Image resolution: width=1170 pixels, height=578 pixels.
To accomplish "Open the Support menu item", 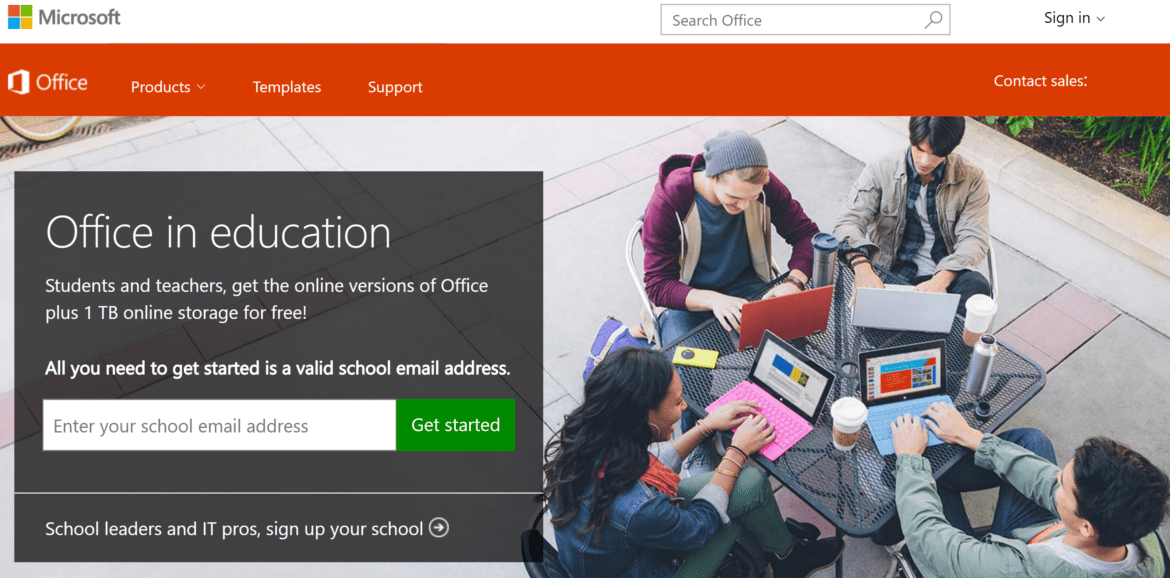I will pyautogui.click(x=395, y=87).
